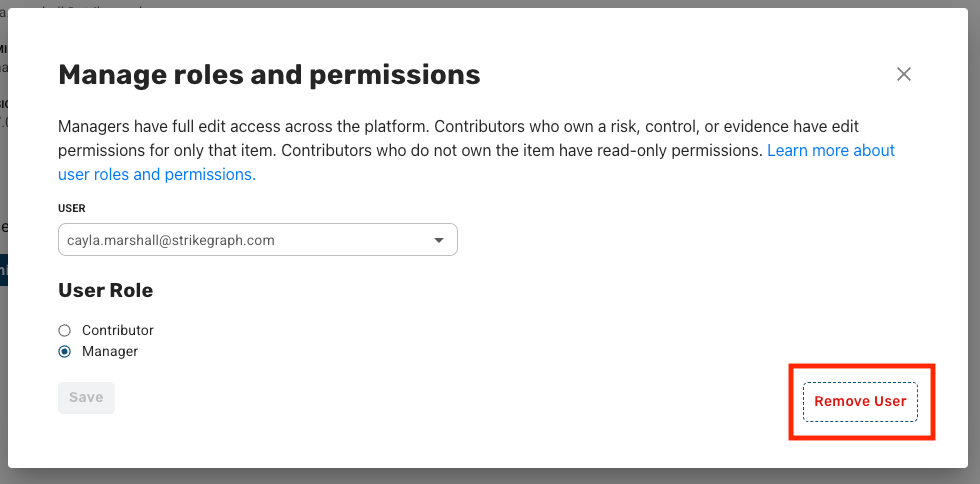This screenshot has width=980, height=484.
Task: Click the Manager role label text
Action: click(x=110, y=351)
